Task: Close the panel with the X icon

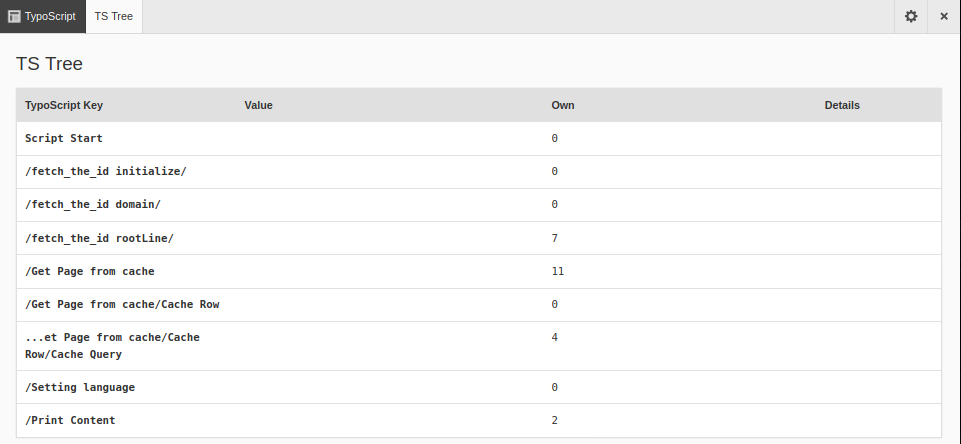Action: 944,16
